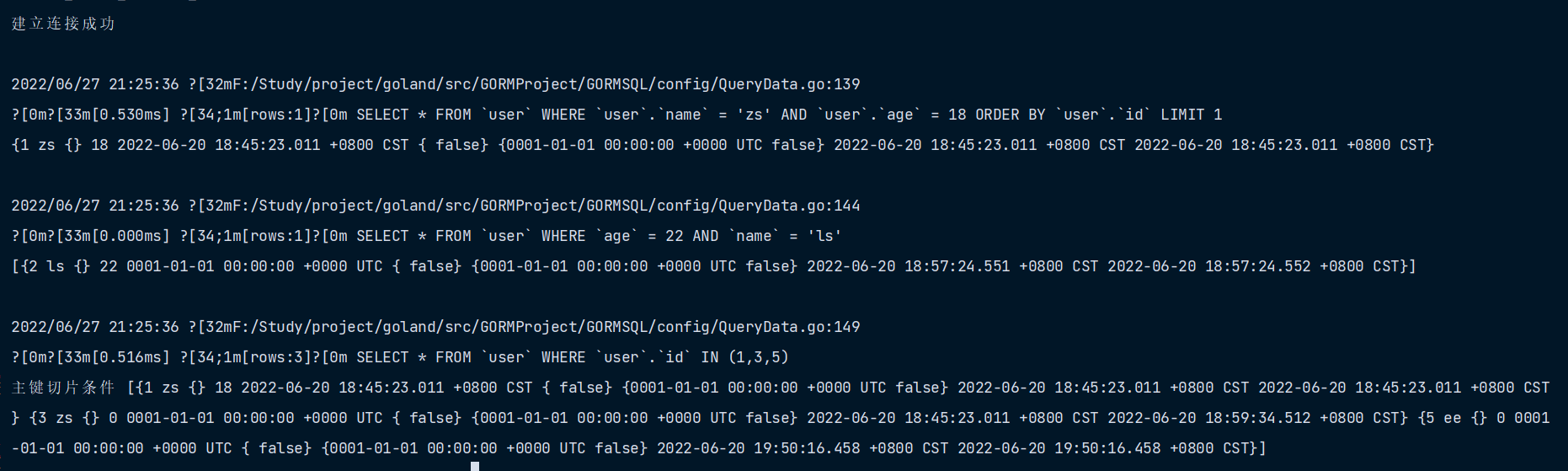
Task: Click the 'zs' string value in first query
Action: tap(754, 115)
